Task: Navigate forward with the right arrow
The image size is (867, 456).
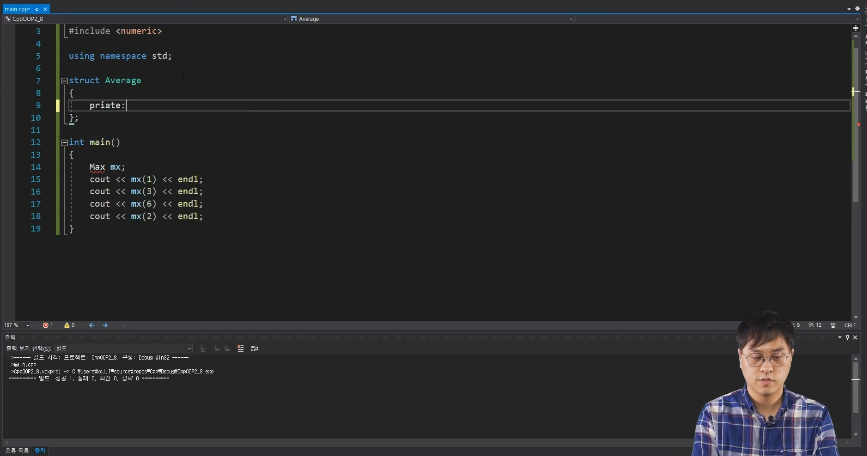Action: [105, 325]
